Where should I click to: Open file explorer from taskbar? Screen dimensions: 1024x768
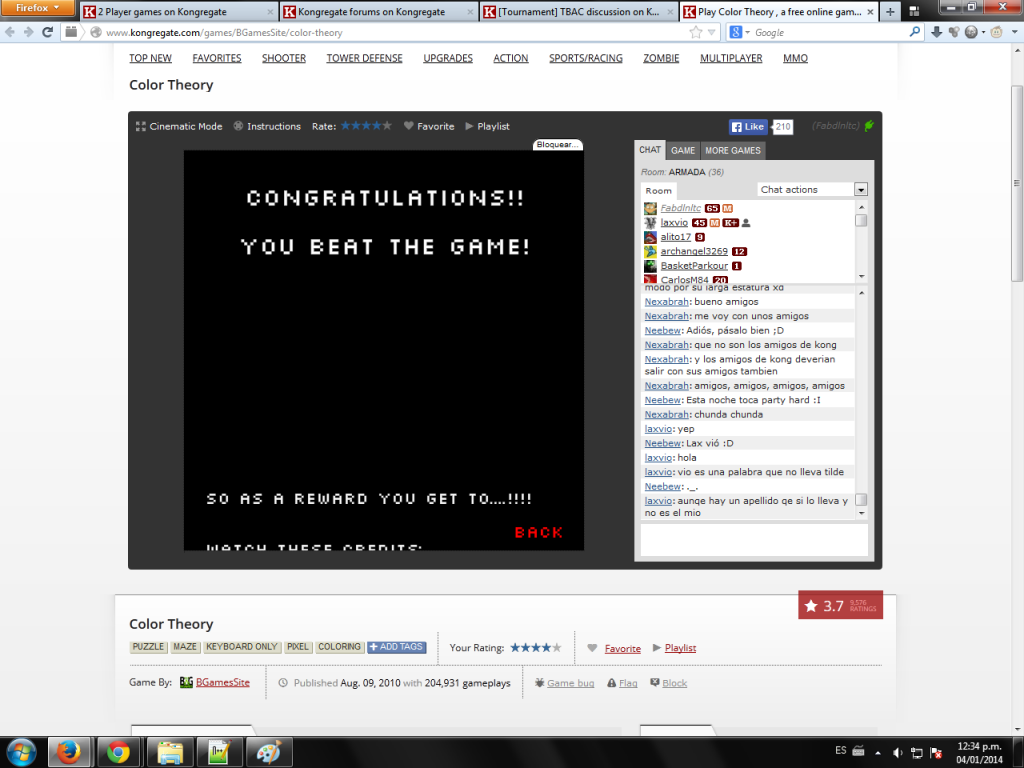click(x=169, y=752)
